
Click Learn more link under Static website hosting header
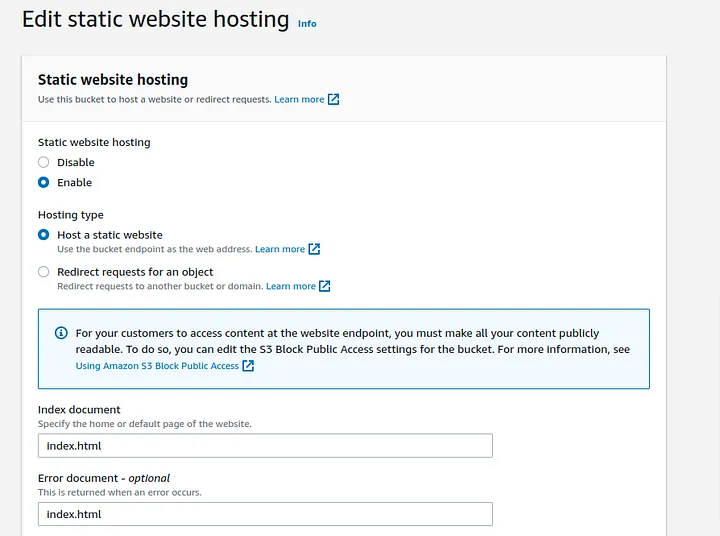[x=299, y=99]
